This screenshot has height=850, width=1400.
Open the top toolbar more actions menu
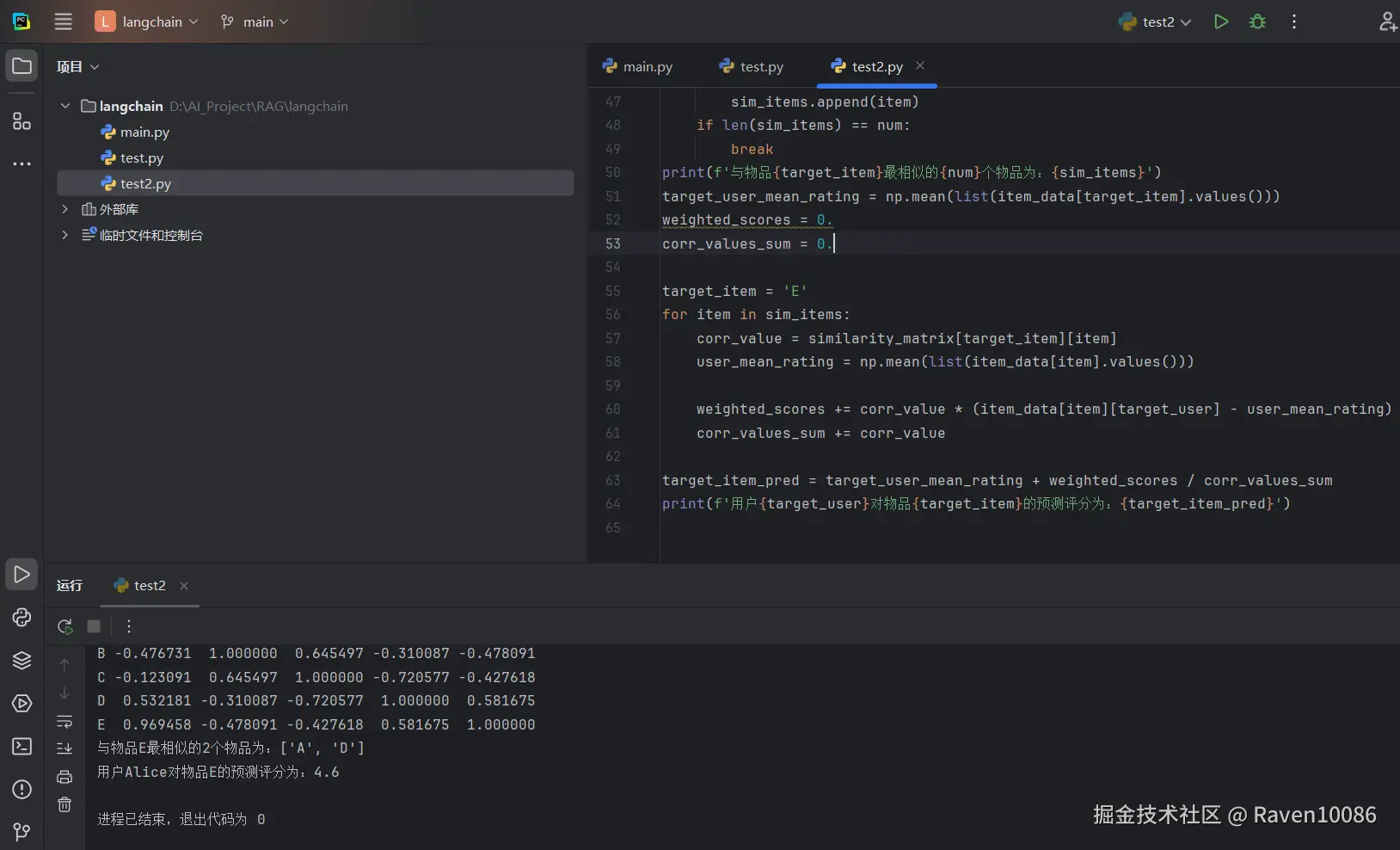point(1294,22)
